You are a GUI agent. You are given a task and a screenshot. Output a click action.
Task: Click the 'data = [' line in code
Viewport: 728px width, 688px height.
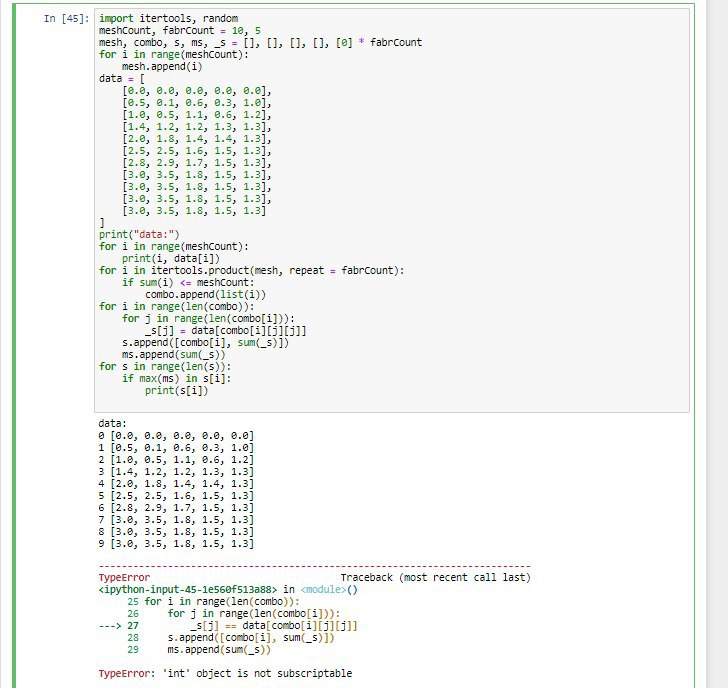pyautogui.click(x=122, y=78)
